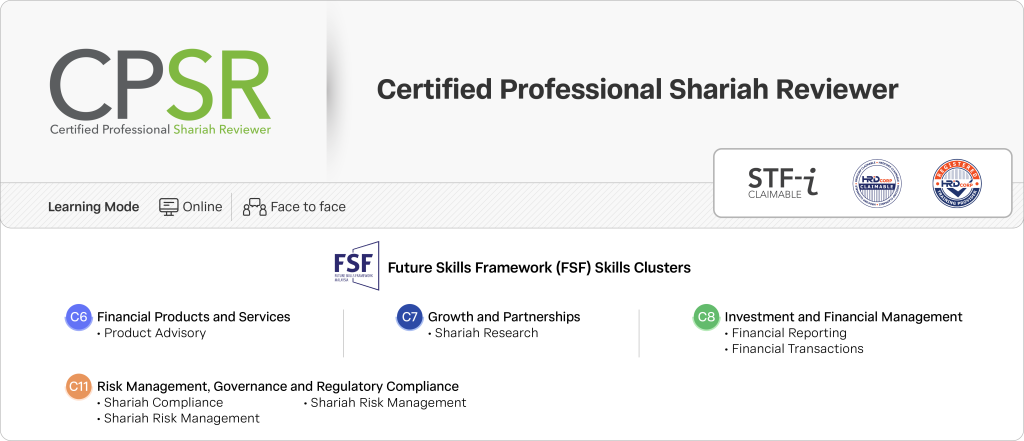Click Certified Professional Shariah Reviewer heading

(x=637, y=89)
